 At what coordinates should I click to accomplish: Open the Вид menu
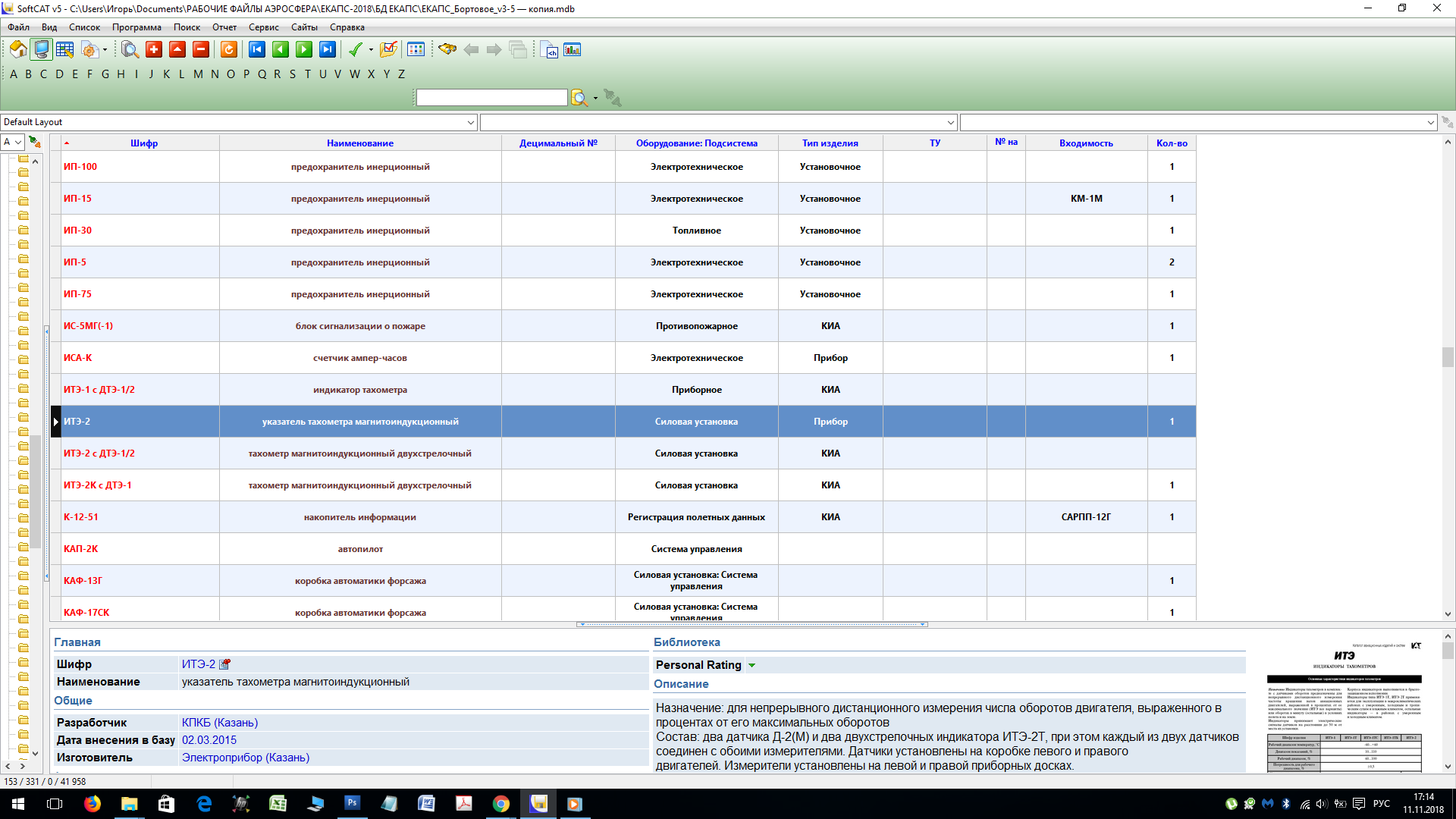[x=49, y=27]
